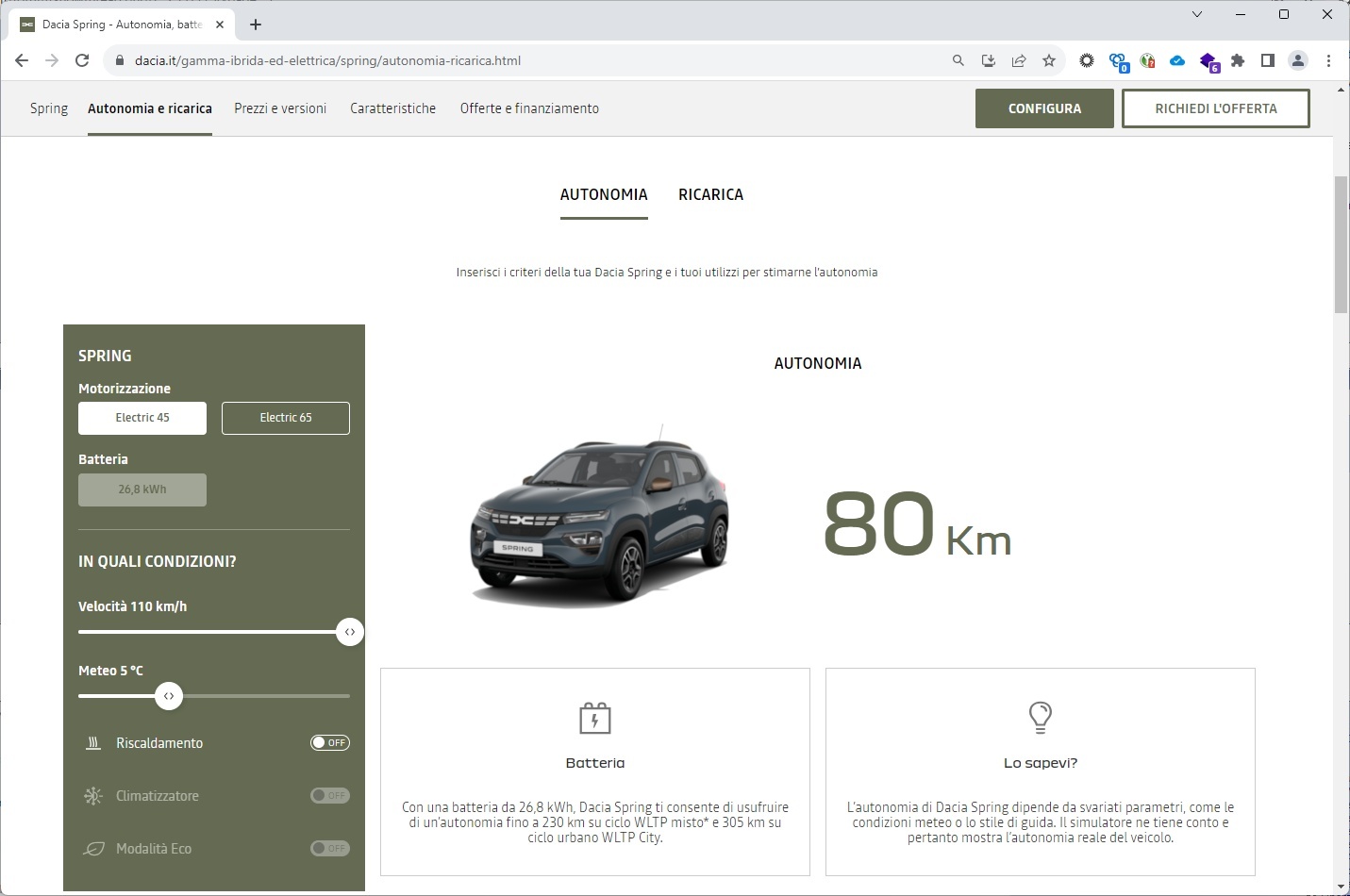
Task: Click the snowflake icon beside Climatizzatore
Action: coord(93,796)
